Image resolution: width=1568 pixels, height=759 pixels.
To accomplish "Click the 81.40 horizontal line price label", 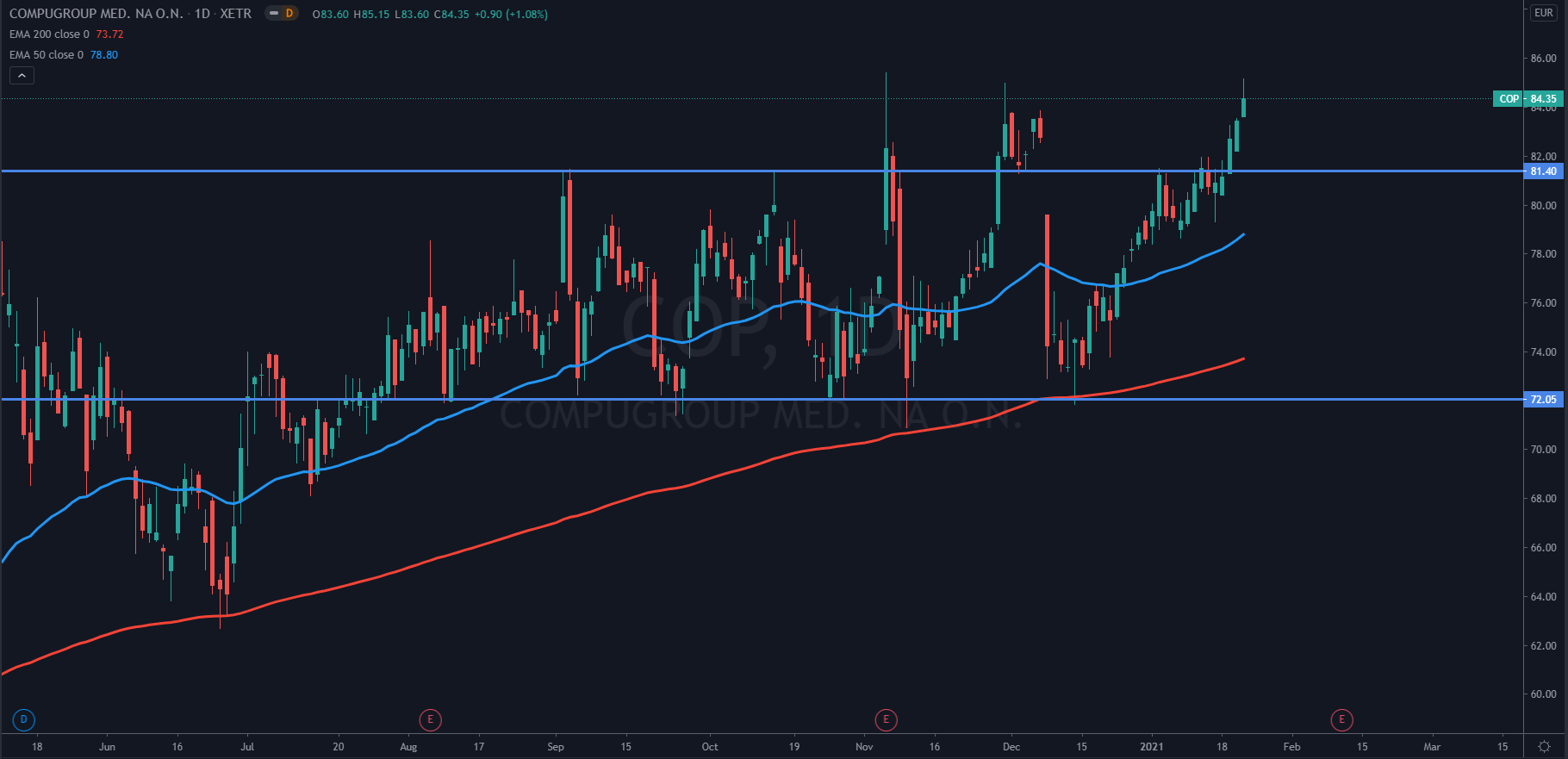I will pyautogui.click(x=1543, y=171).
